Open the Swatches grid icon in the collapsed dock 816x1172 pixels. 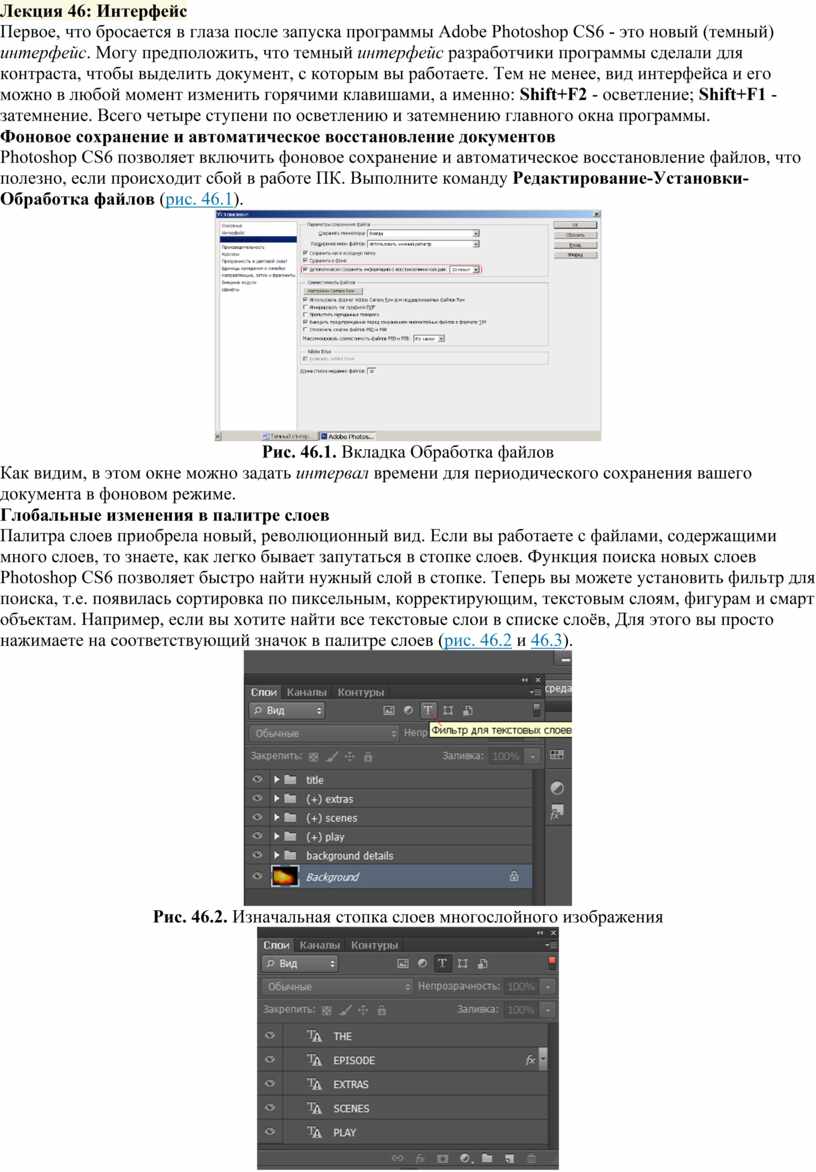557,756
